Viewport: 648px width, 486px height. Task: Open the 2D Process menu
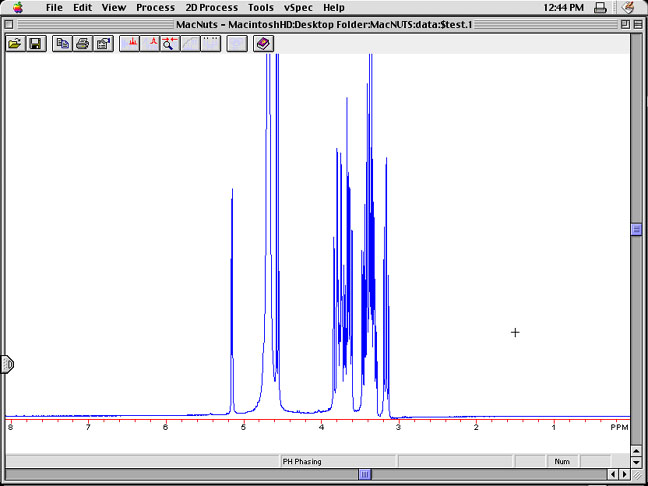[211, 7]
